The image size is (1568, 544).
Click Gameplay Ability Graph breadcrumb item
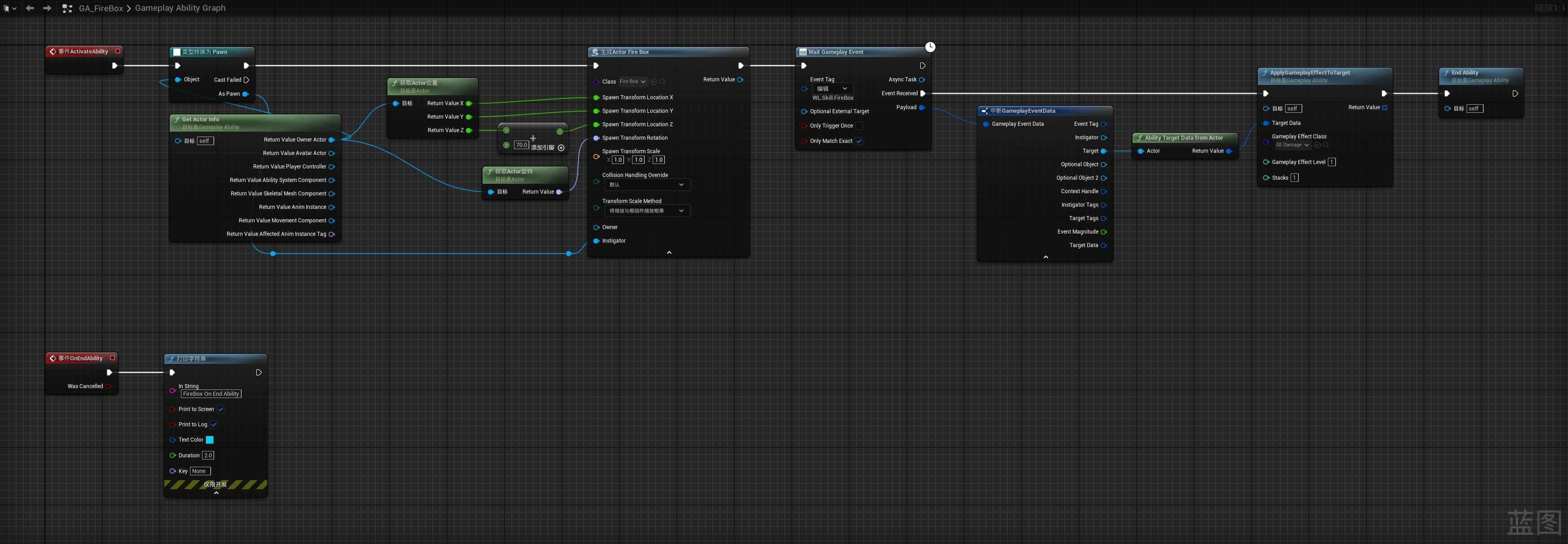point(180,8)
